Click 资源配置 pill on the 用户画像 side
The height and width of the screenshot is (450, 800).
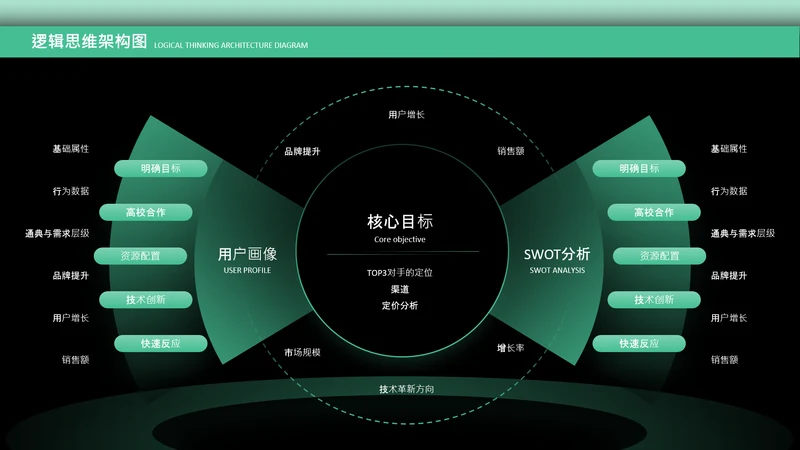(140, 256)
